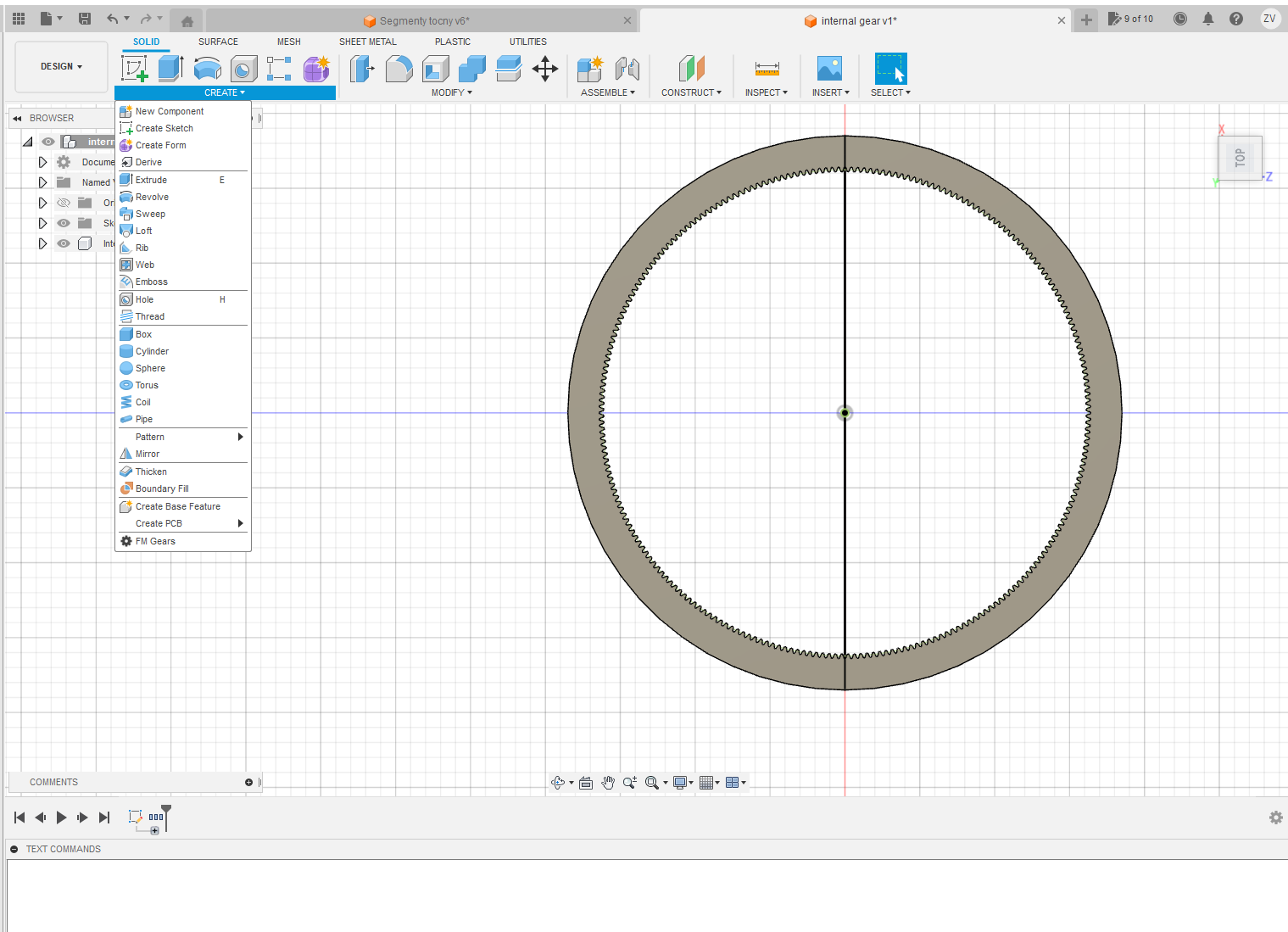Expand the Document Settings tree node

[x=42, y=162]
